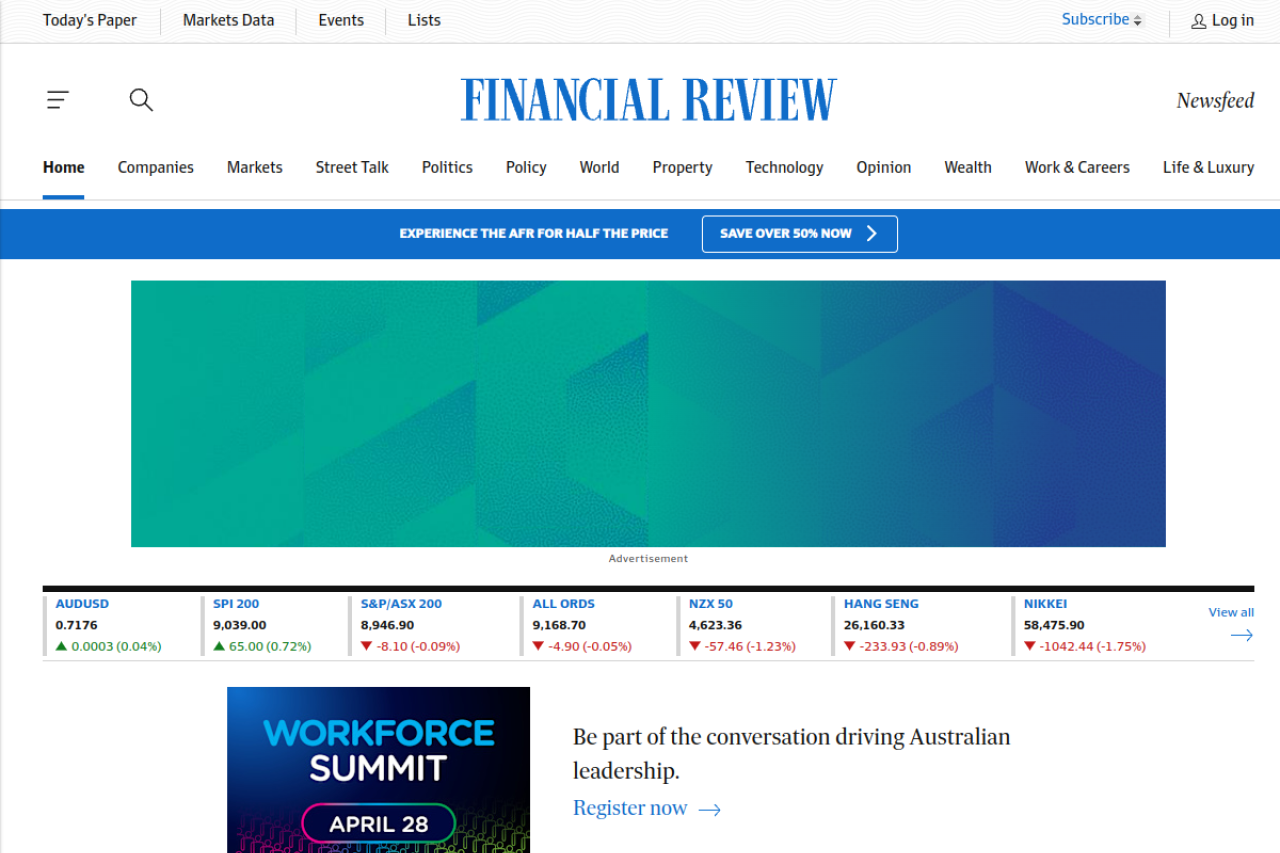Click the arrow beside Register now
1280x853 pixels.
[709, 810]
